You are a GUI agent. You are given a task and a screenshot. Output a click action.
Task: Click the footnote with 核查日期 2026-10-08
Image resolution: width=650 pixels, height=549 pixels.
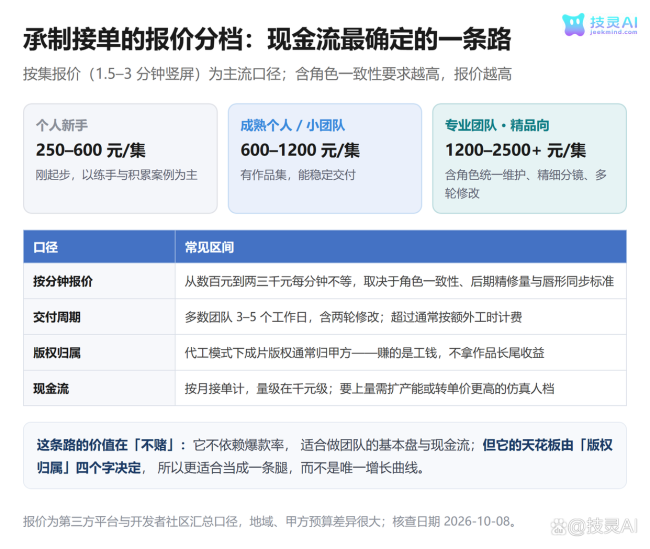click(x=270, y=521)
